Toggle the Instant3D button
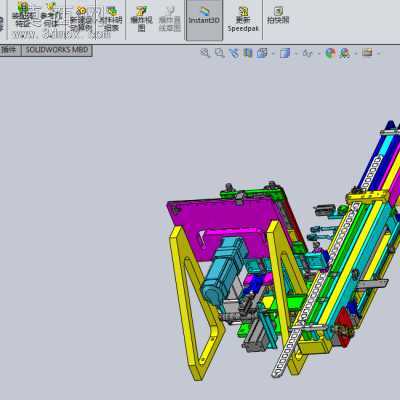The width and height of the screenshot is (400, 400). click(204, 20)
